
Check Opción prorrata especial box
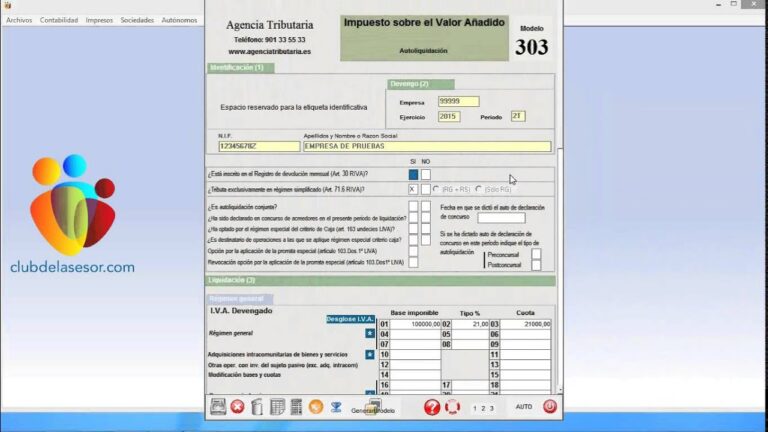point(413,251)
